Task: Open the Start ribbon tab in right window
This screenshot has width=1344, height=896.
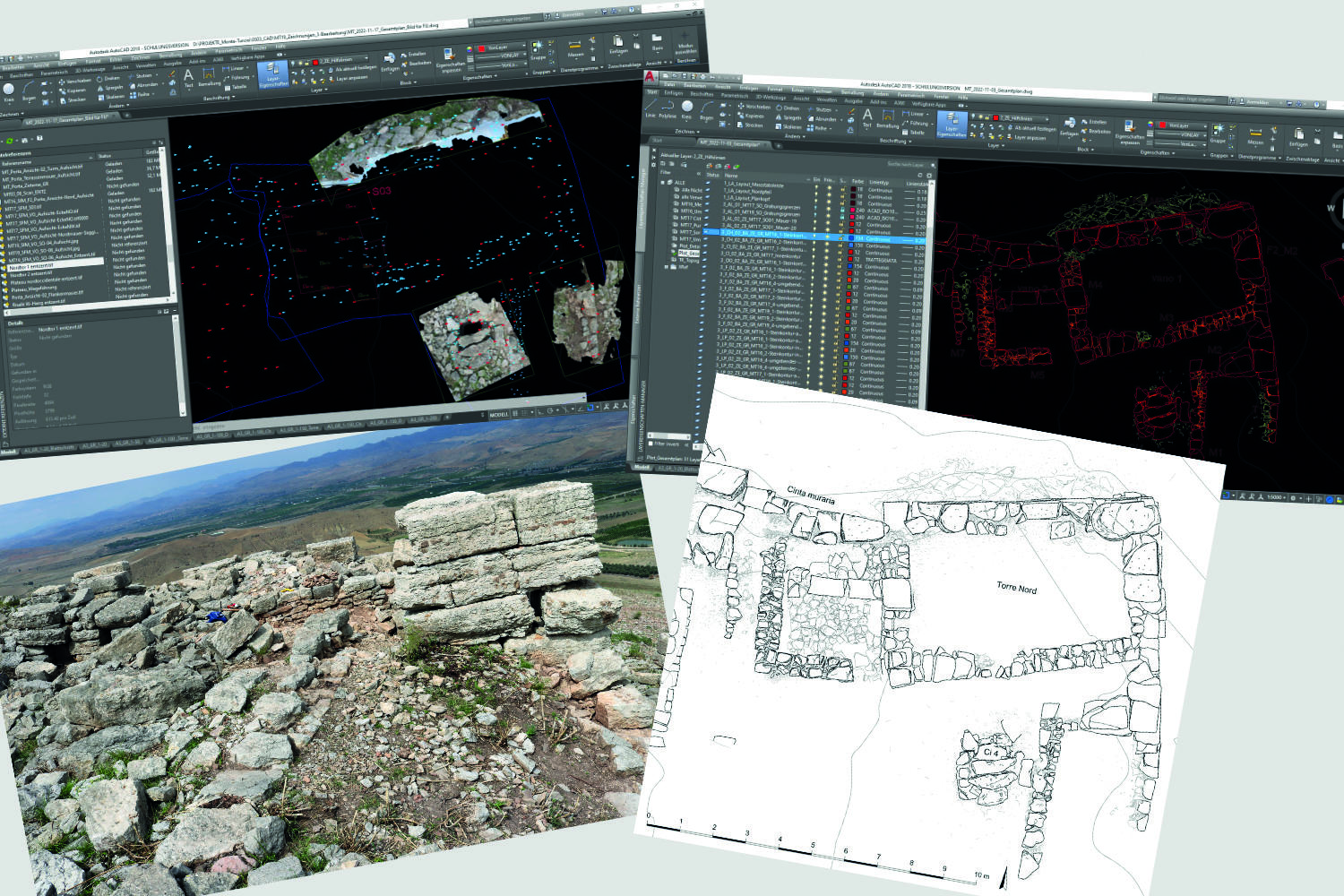Action: coord(652,92)
